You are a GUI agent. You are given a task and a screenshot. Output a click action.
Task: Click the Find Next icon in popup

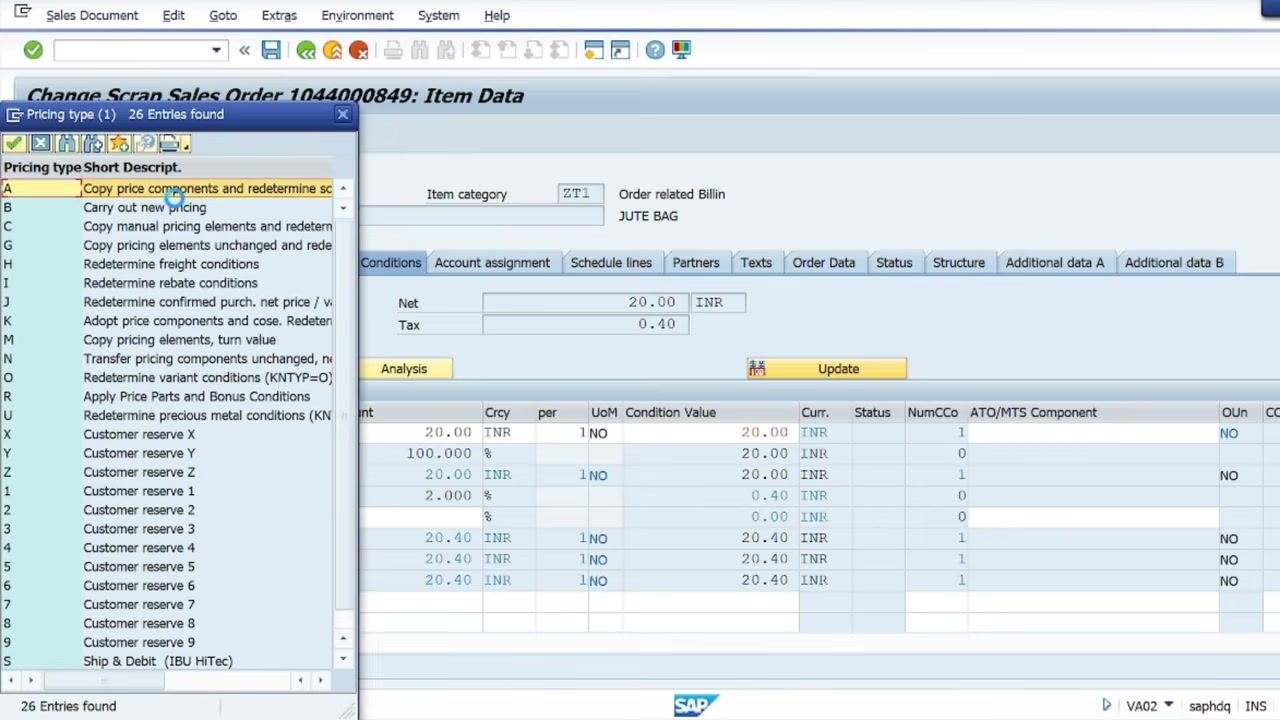[x=93, y=144]
